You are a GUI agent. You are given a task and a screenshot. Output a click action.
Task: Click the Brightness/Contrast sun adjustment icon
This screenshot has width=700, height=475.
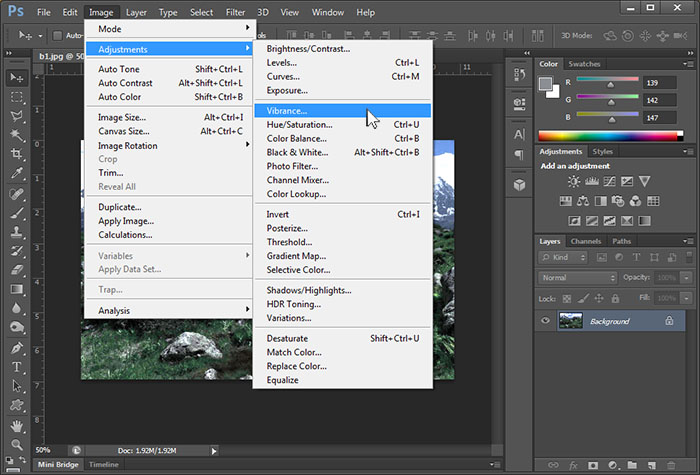click(x=573, y=181)
